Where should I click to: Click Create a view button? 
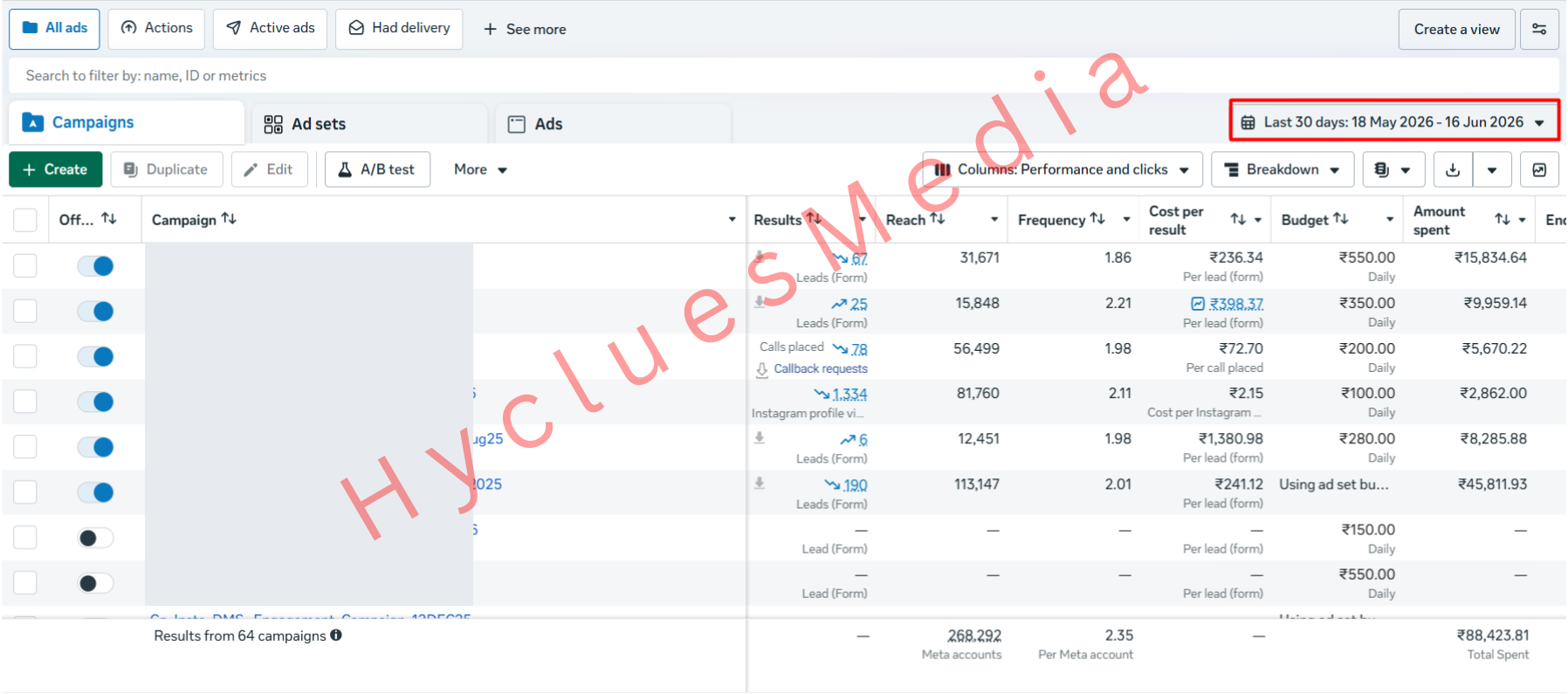[x=1457, y=29]
